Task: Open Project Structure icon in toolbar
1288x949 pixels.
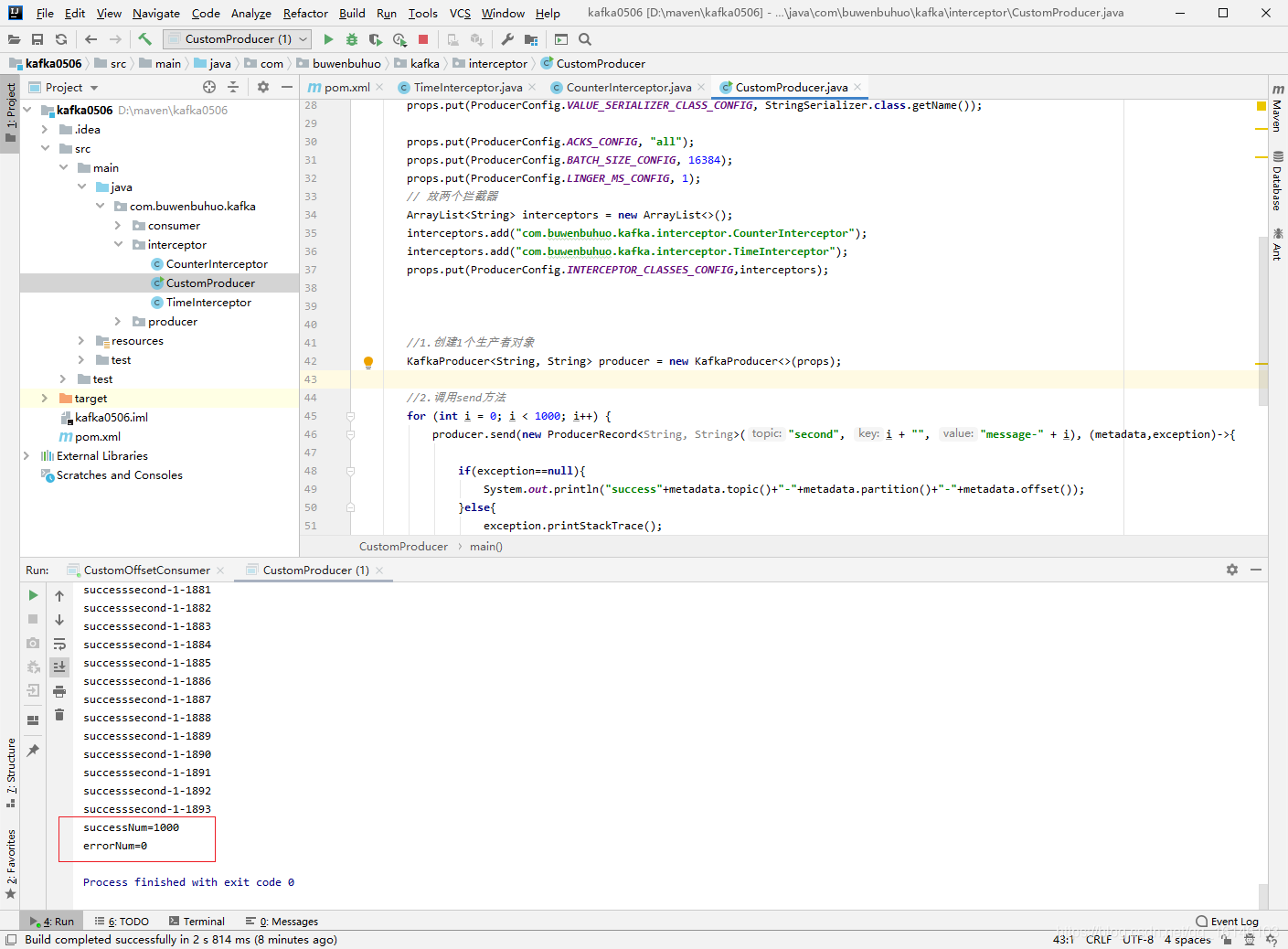Action: click(531, 39)
